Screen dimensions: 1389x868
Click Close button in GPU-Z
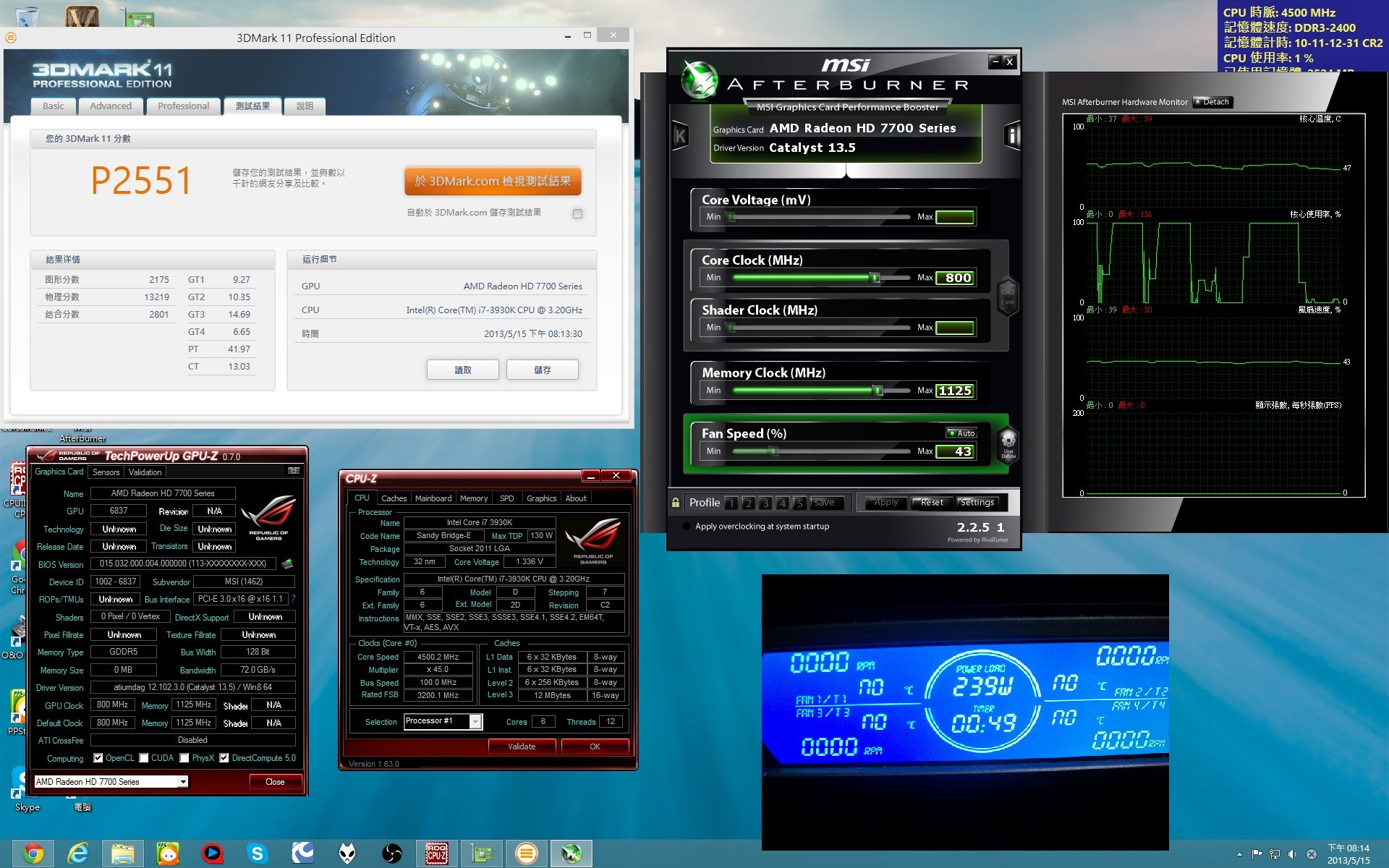click(x=275, y=782)
